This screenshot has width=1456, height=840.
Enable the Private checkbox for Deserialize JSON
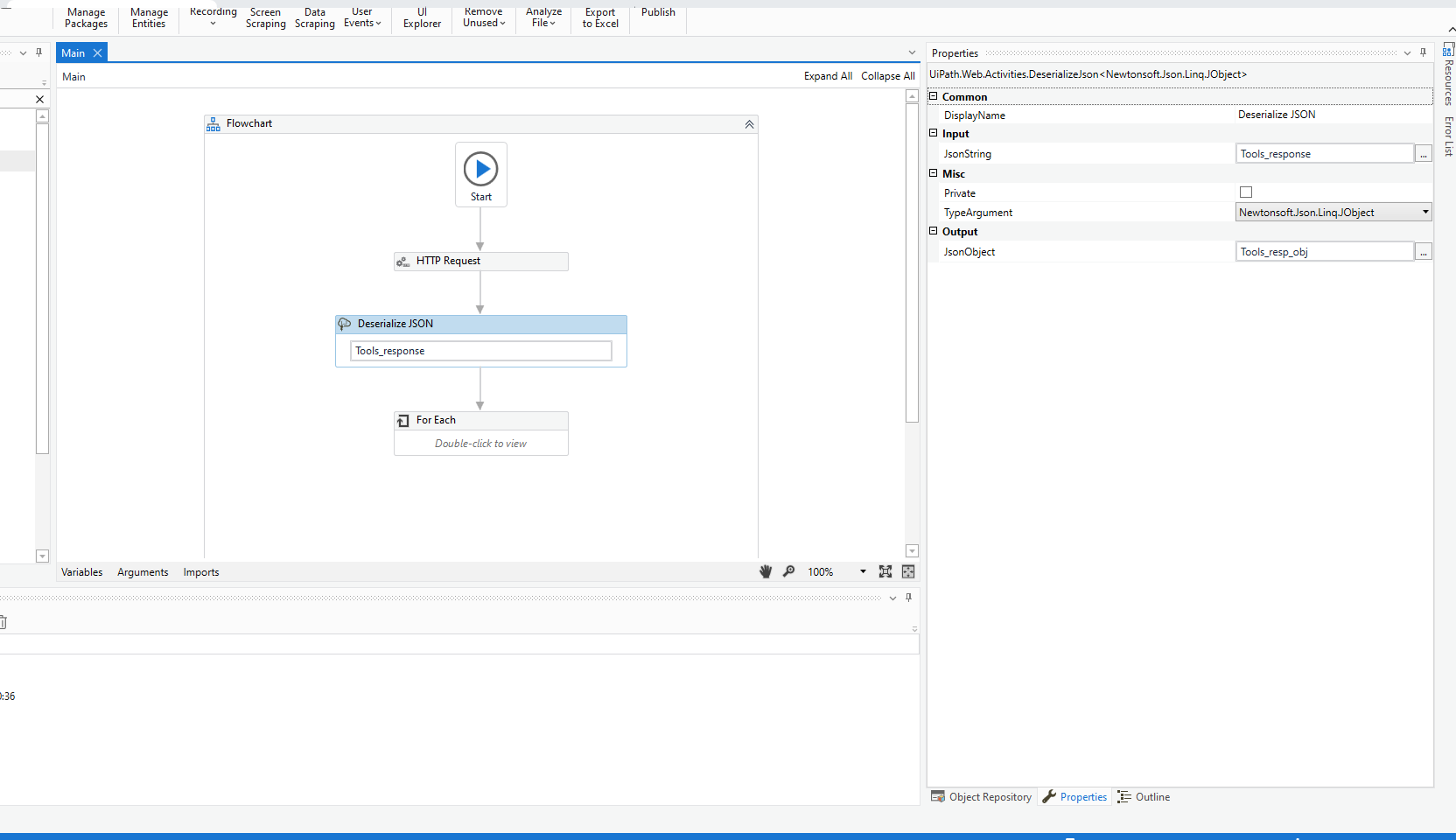click(1245, 192)
